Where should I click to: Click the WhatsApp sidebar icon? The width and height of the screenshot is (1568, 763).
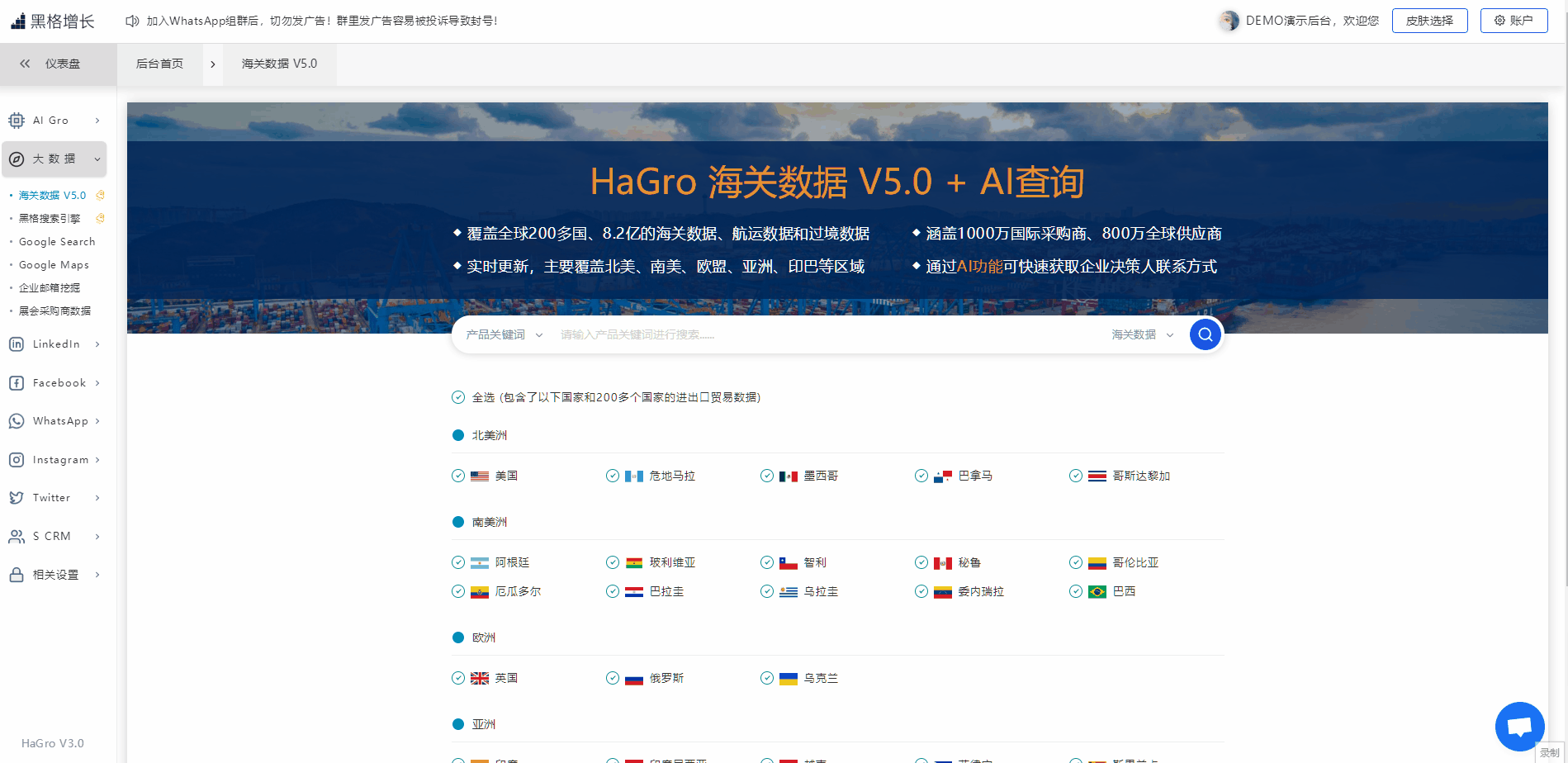tap(17, 421)
